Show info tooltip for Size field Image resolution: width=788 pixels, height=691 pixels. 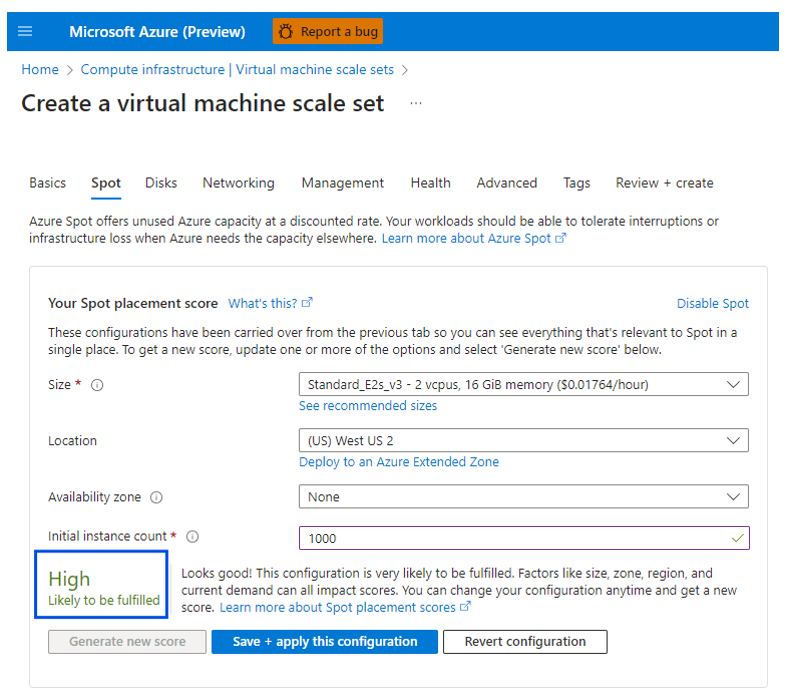[97, 385]
